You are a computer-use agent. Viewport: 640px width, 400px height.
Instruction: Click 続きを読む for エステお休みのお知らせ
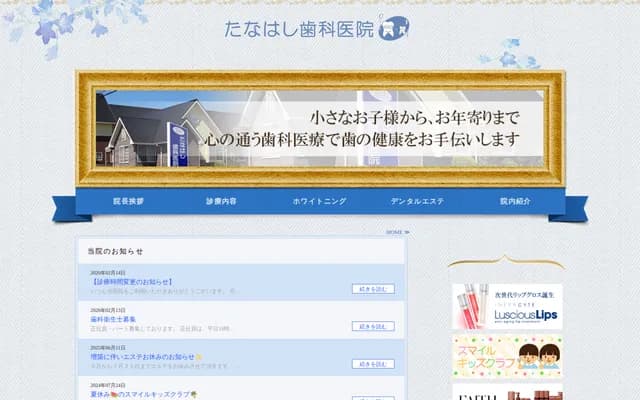(x=373, y=364)
